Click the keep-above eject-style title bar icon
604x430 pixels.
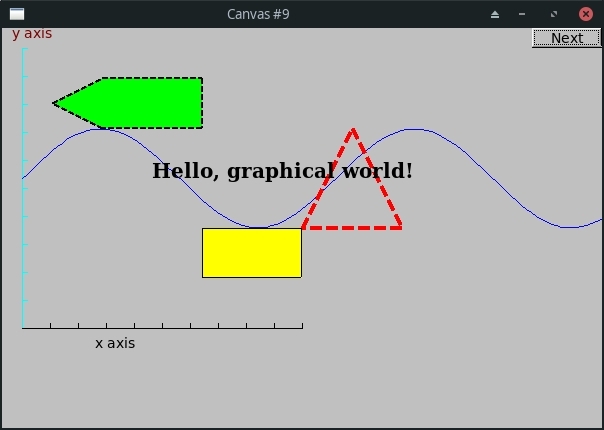pyautogui.click(x=495, y=15)
